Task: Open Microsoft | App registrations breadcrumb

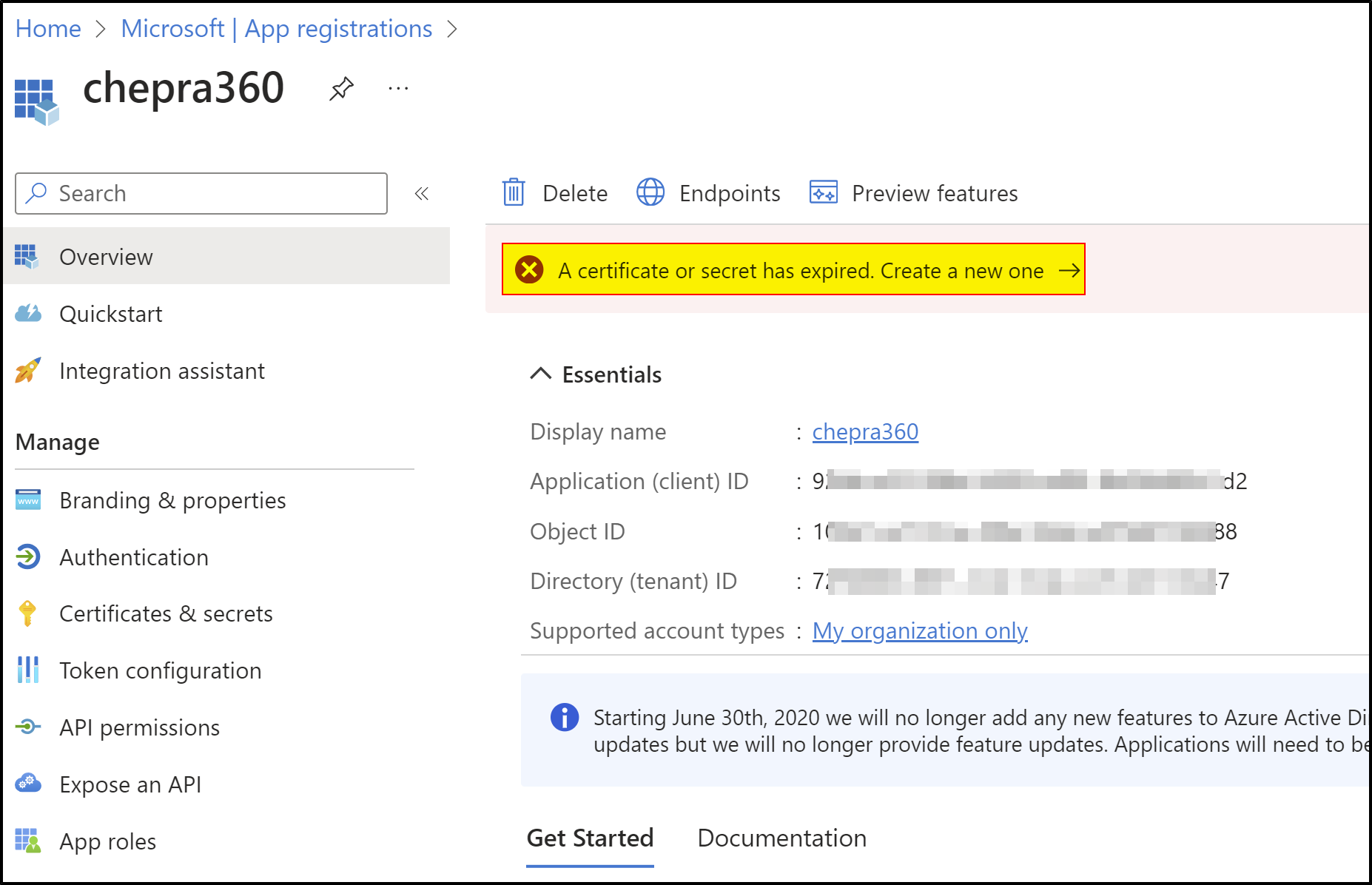Action: coord(276,29)
